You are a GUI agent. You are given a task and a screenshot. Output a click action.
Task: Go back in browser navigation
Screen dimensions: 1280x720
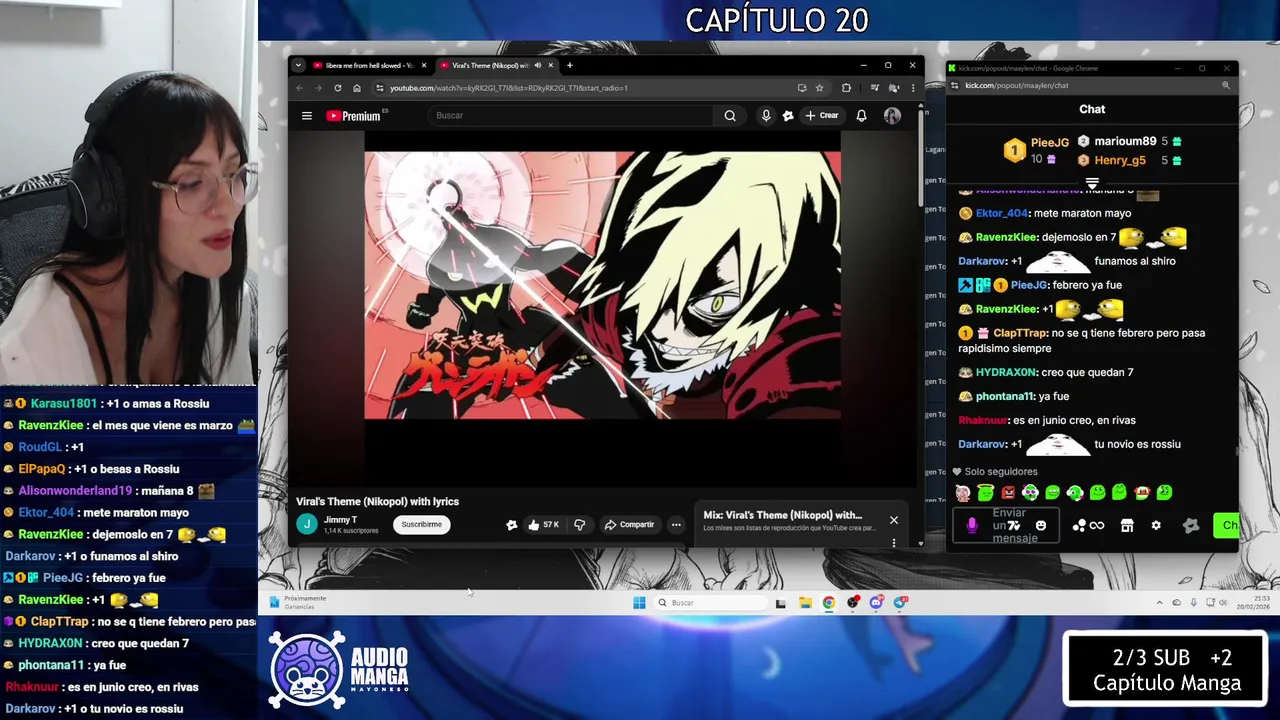299,88
